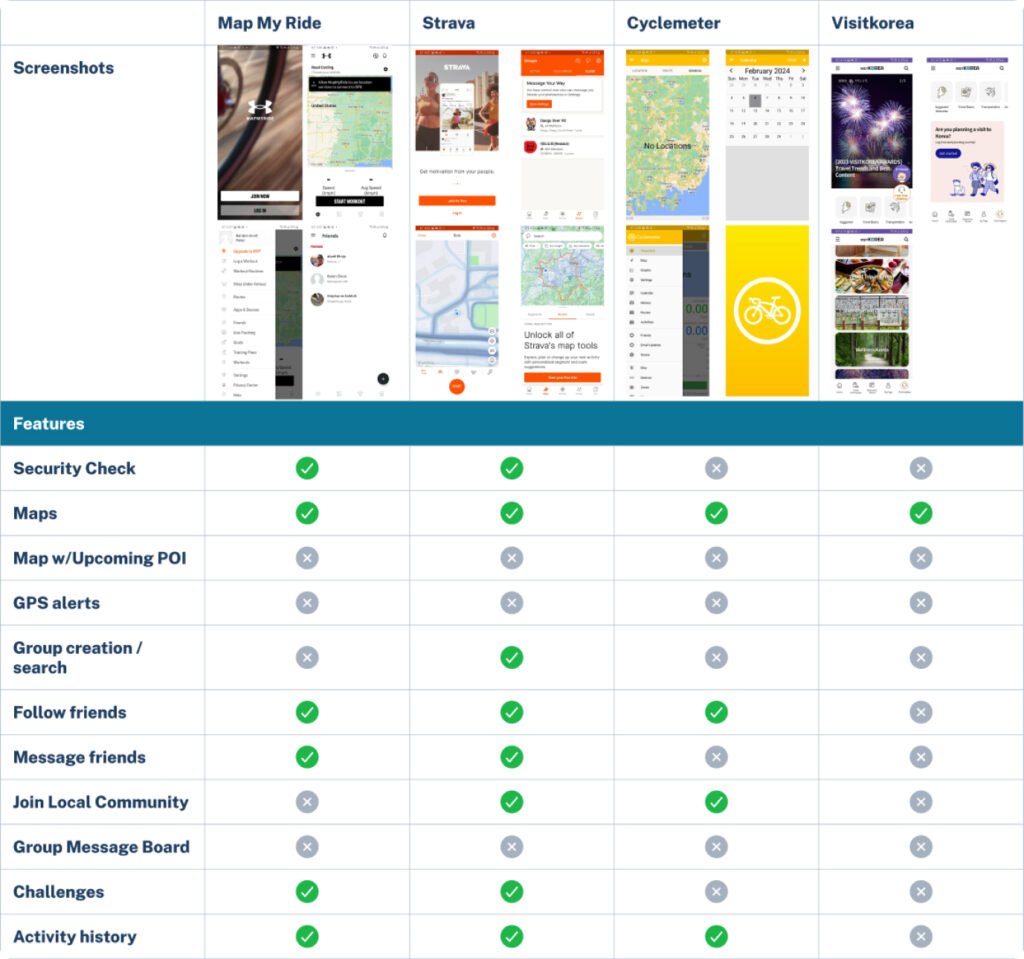Click the Maps checkmark for Map My Ride
1024x959 pixels.
(x=307, y=513)
